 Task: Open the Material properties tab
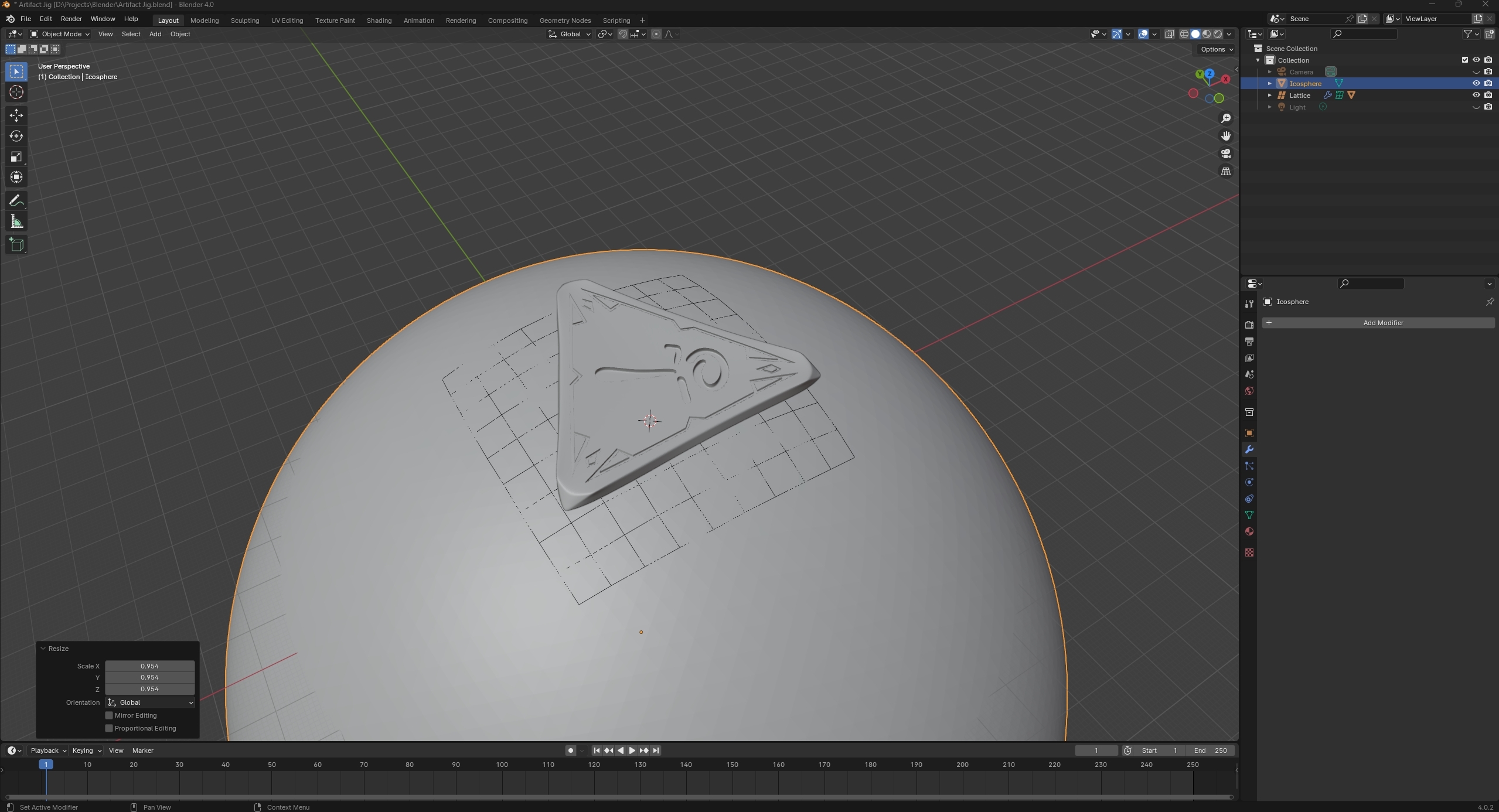(x=1249, y=531)
